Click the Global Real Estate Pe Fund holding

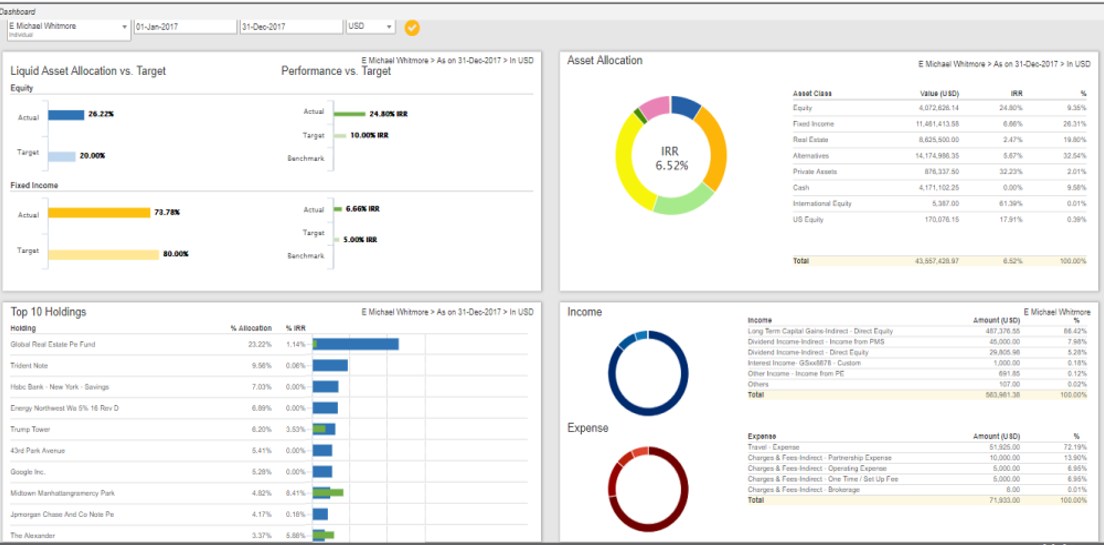(x=53, y=344)
